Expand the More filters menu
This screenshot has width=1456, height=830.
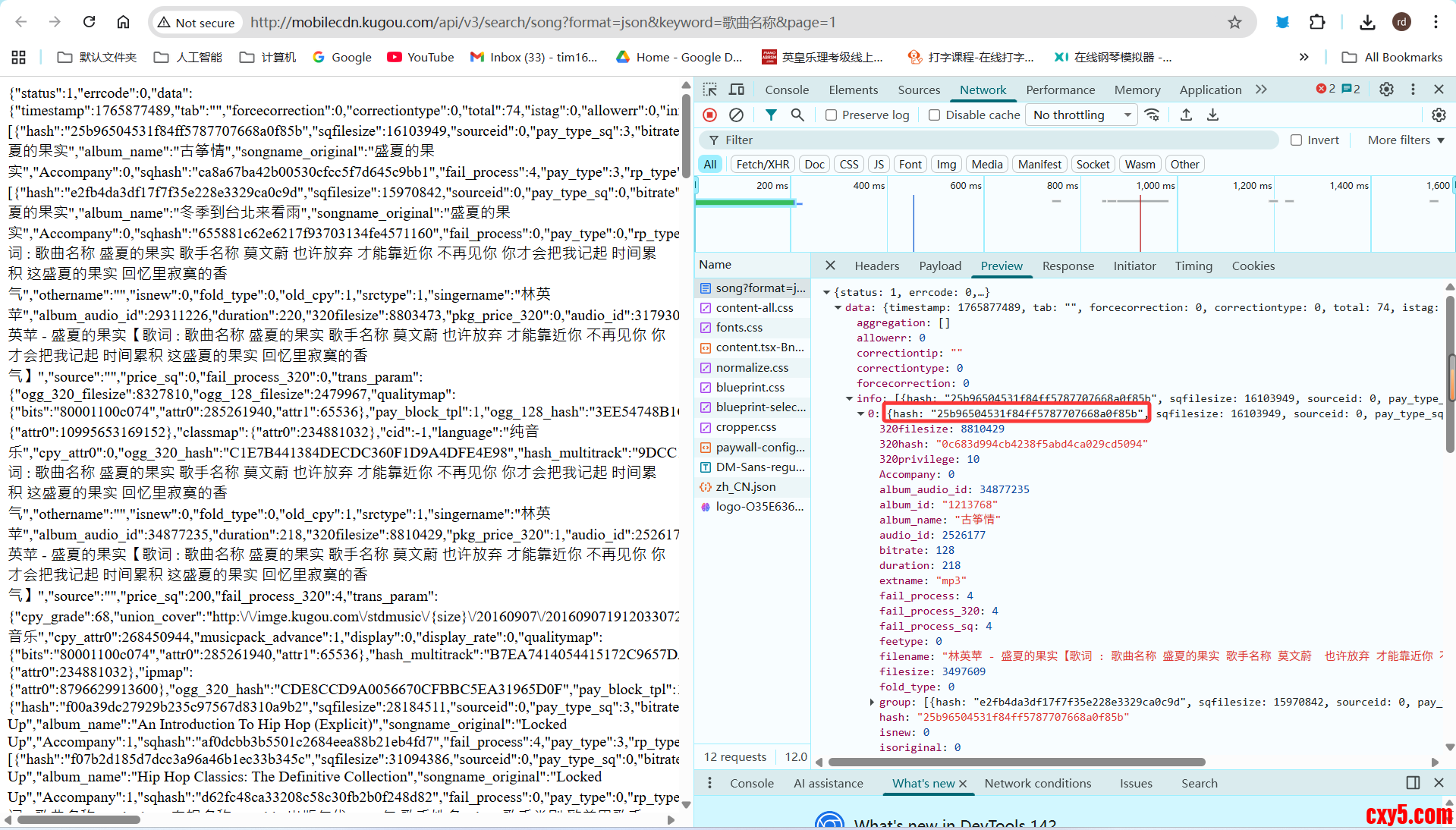(1405, 140)
